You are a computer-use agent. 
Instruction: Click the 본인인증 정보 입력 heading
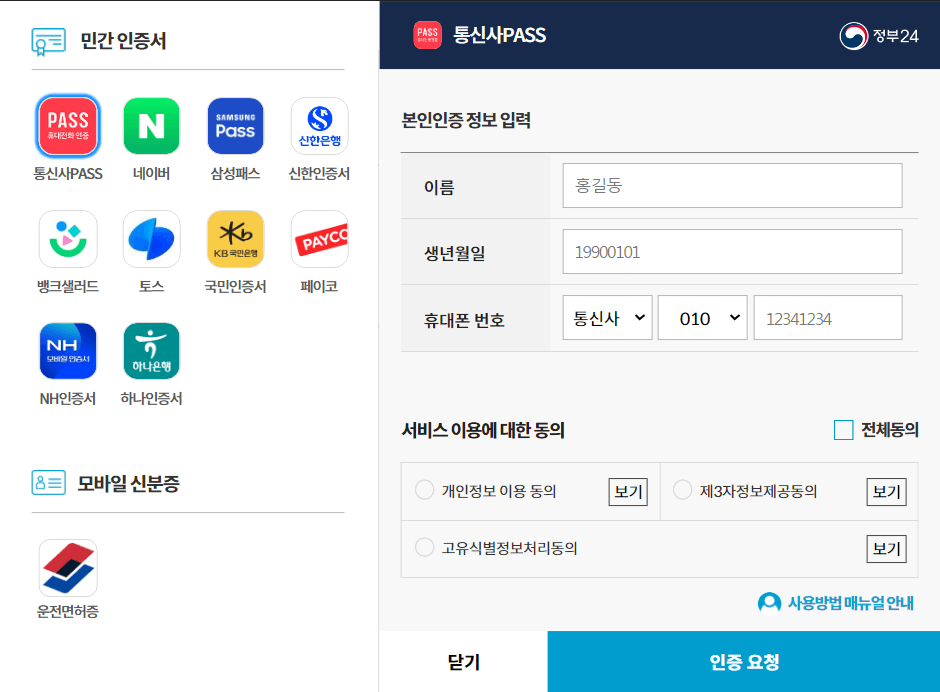tap(466, 121)
